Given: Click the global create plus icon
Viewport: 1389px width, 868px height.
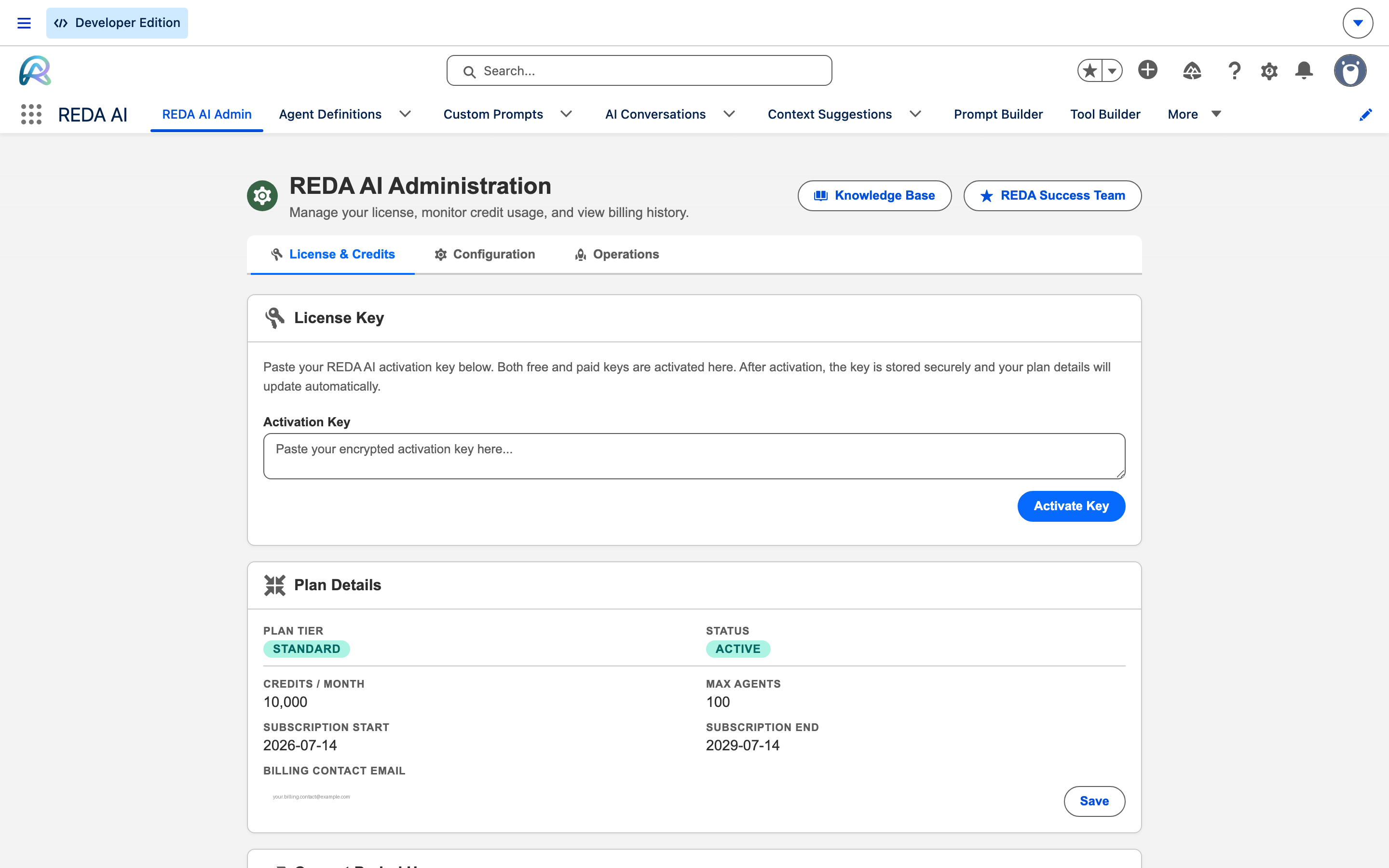Looking at the screenshot, I should click(x=1147, y=70).
